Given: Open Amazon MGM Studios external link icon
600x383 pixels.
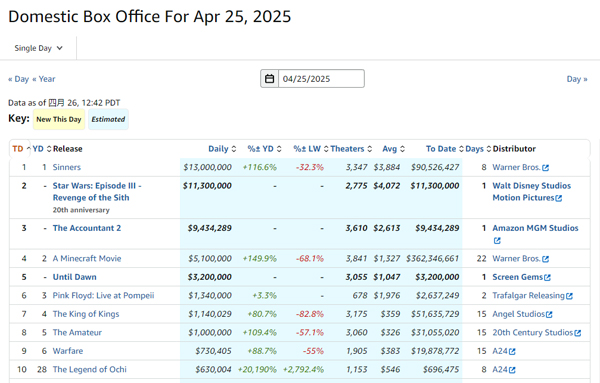Looking at the screenshot, I should point(497,241).
